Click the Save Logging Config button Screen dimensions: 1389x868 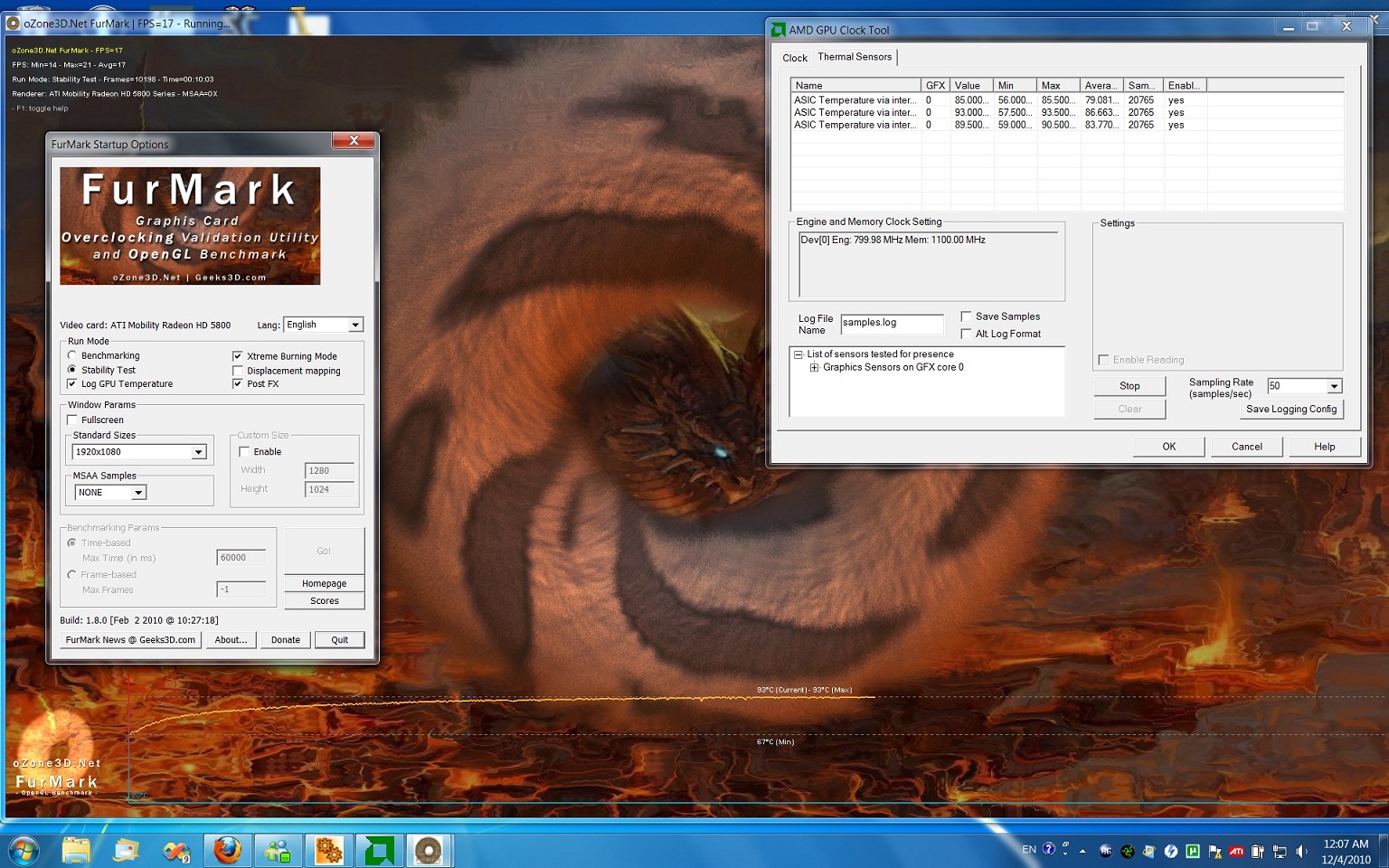pyautogui.click(x=1290, y=410)
